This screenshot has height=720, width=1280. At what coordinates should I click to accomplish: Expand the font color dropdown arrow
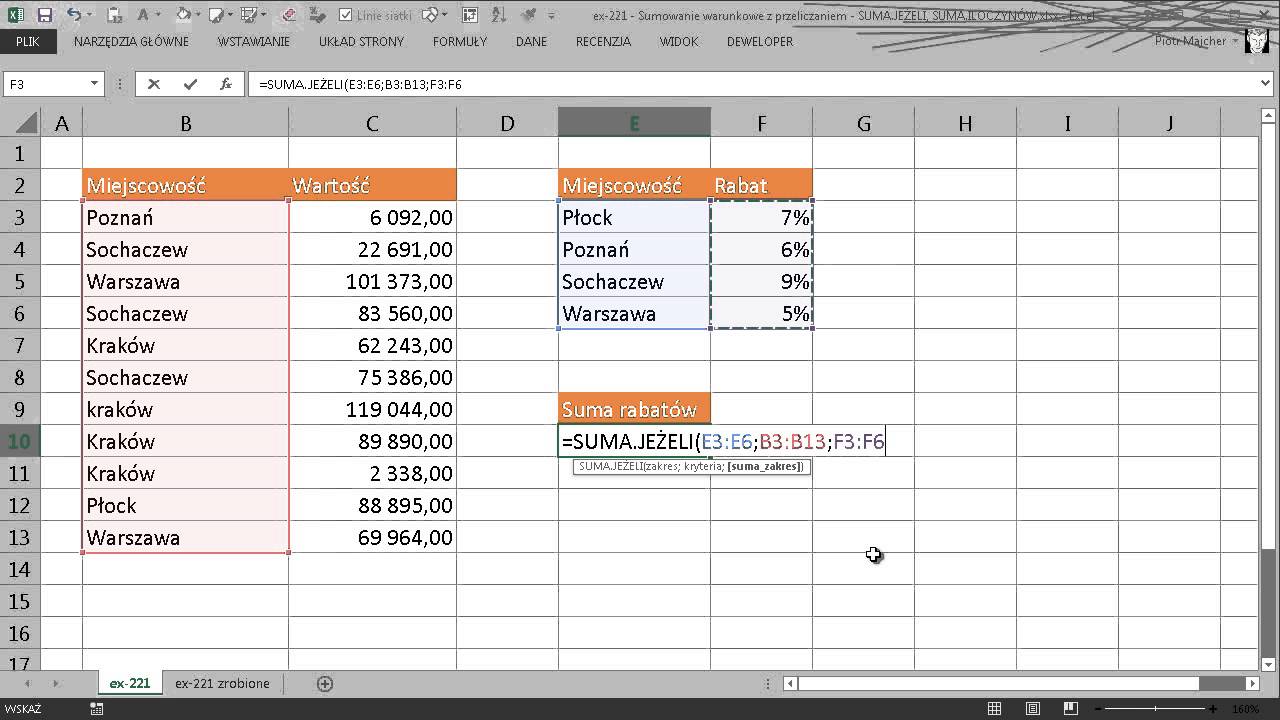[x=157, y=15]
